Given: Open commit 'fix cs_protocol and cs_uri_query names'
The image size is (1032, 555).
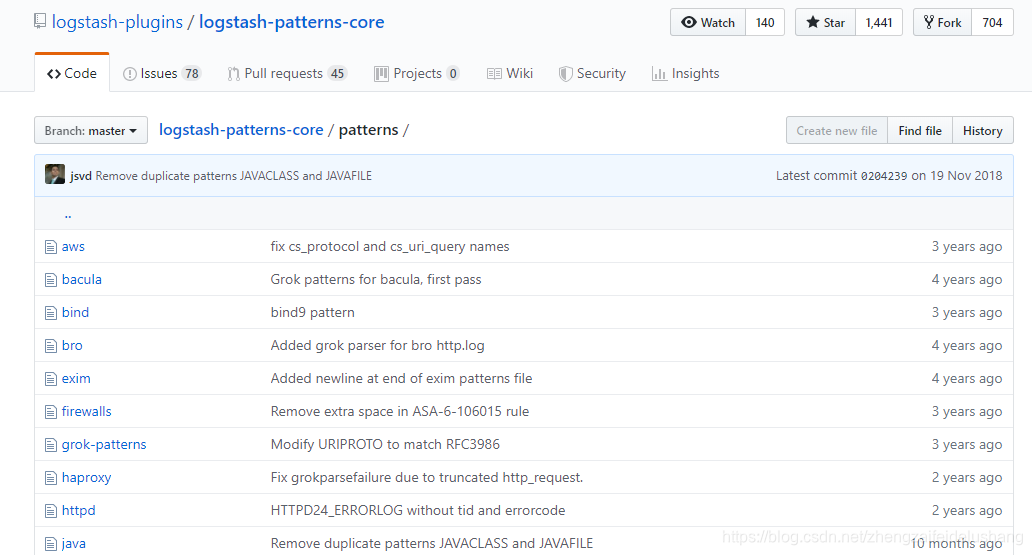Looking at the screenshot, I should [390, 247].
